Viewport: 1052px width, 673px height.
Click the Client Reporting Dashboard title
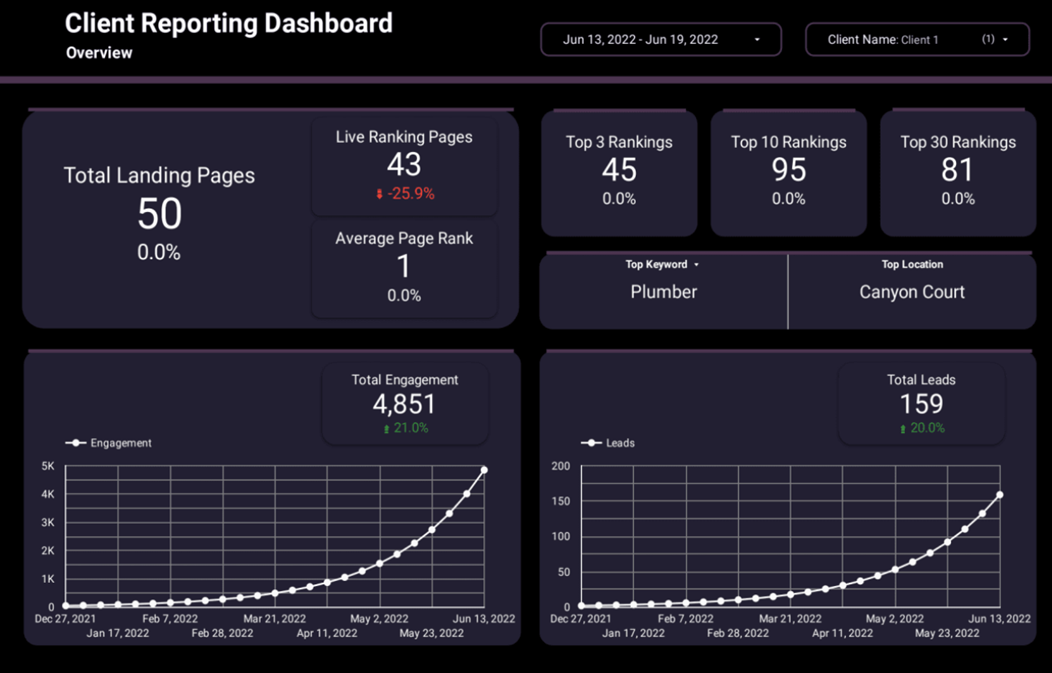tap(229, 23)
